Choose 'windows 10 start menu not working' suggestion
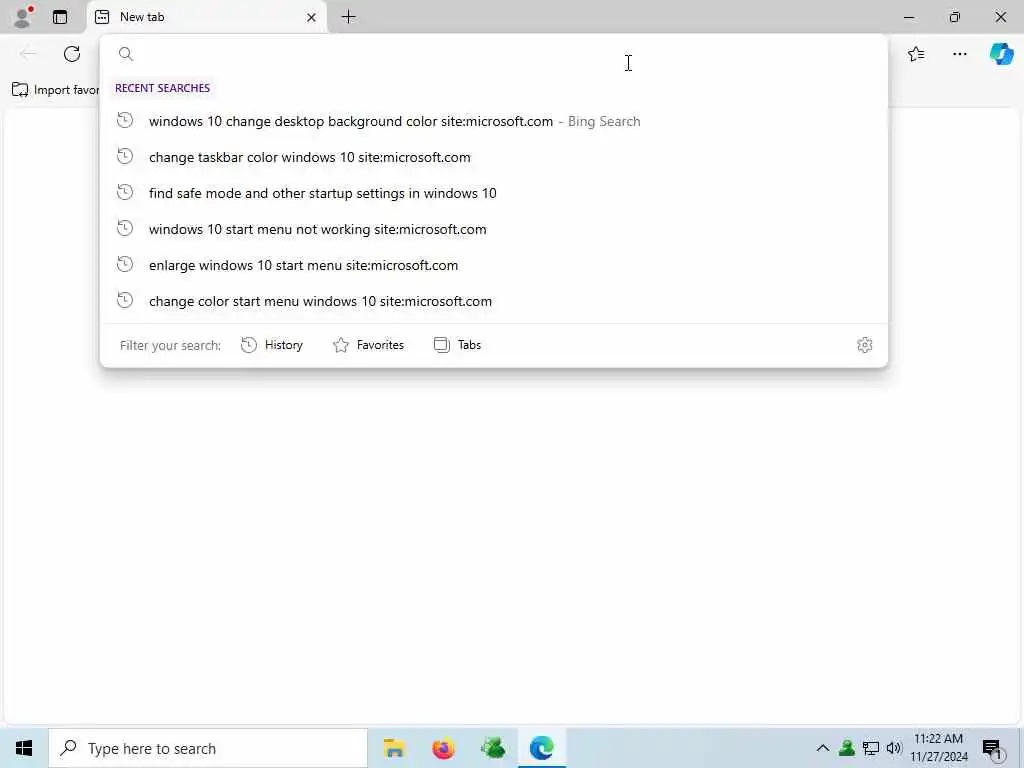The image size is (1024, 768). [494, 229]
